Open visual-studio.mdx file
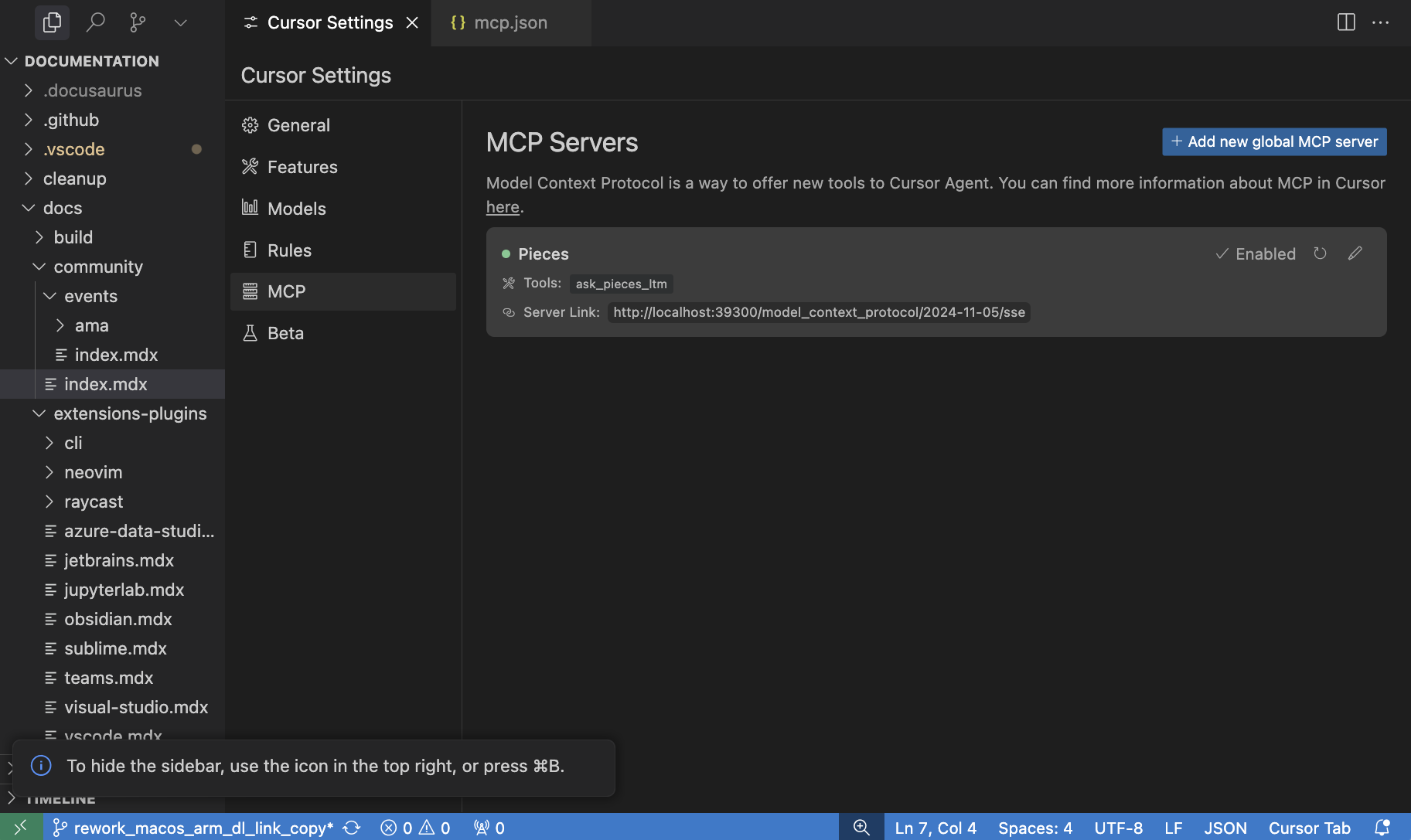Screen dimensions: 1411x840 pyautogui.click(x=112, y=707)
